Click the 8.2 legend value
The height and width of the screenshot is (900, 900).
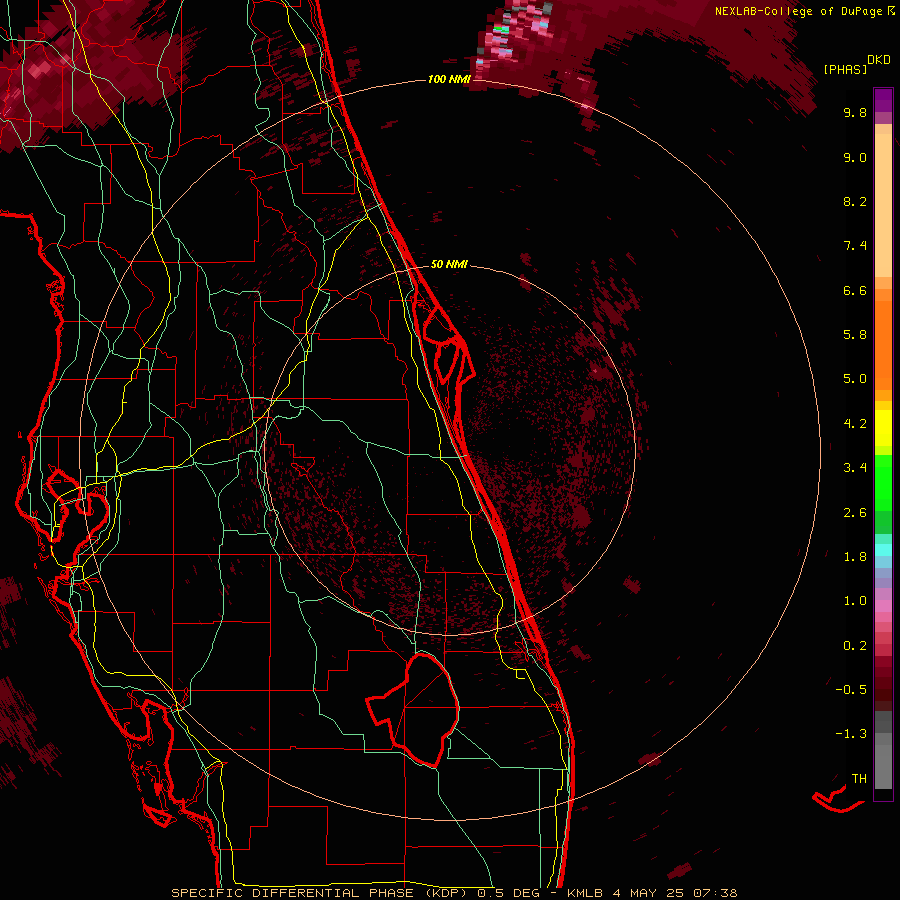(855, 201)
